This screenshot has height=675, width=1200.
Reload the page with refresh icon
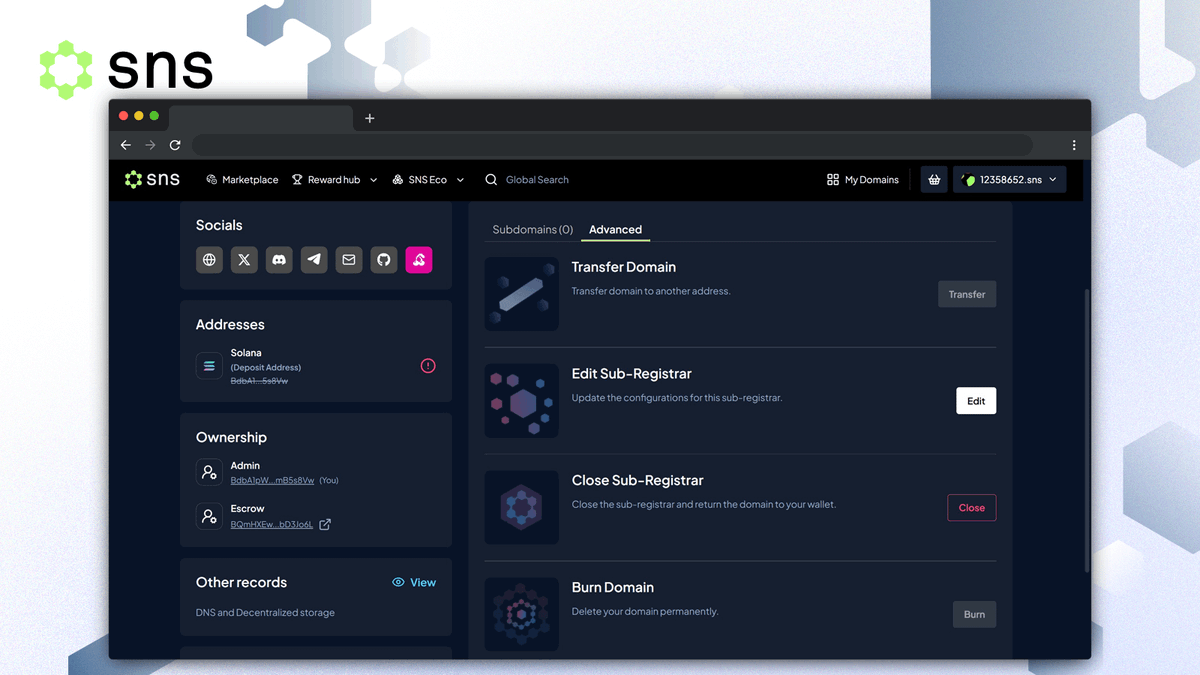coord(175,145)
